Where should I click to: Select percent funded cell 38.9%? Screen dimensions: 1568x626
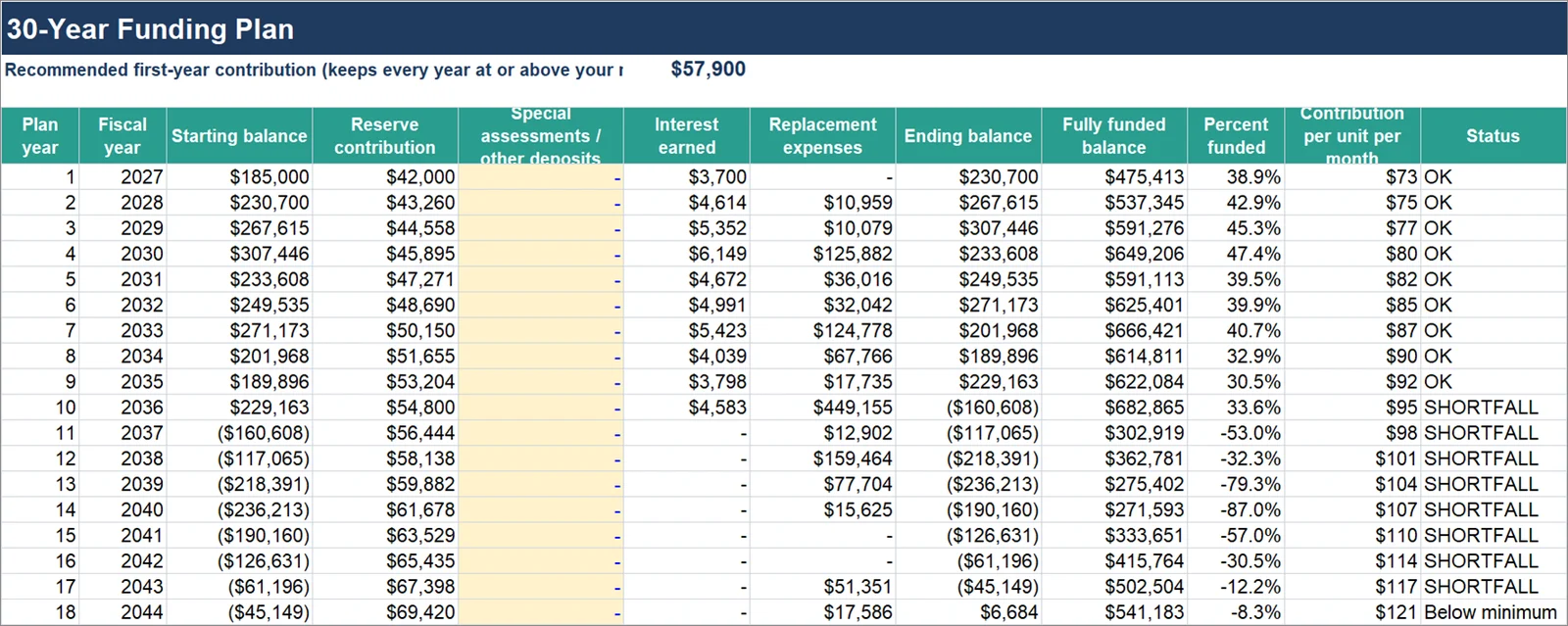tap(1236, 177)
